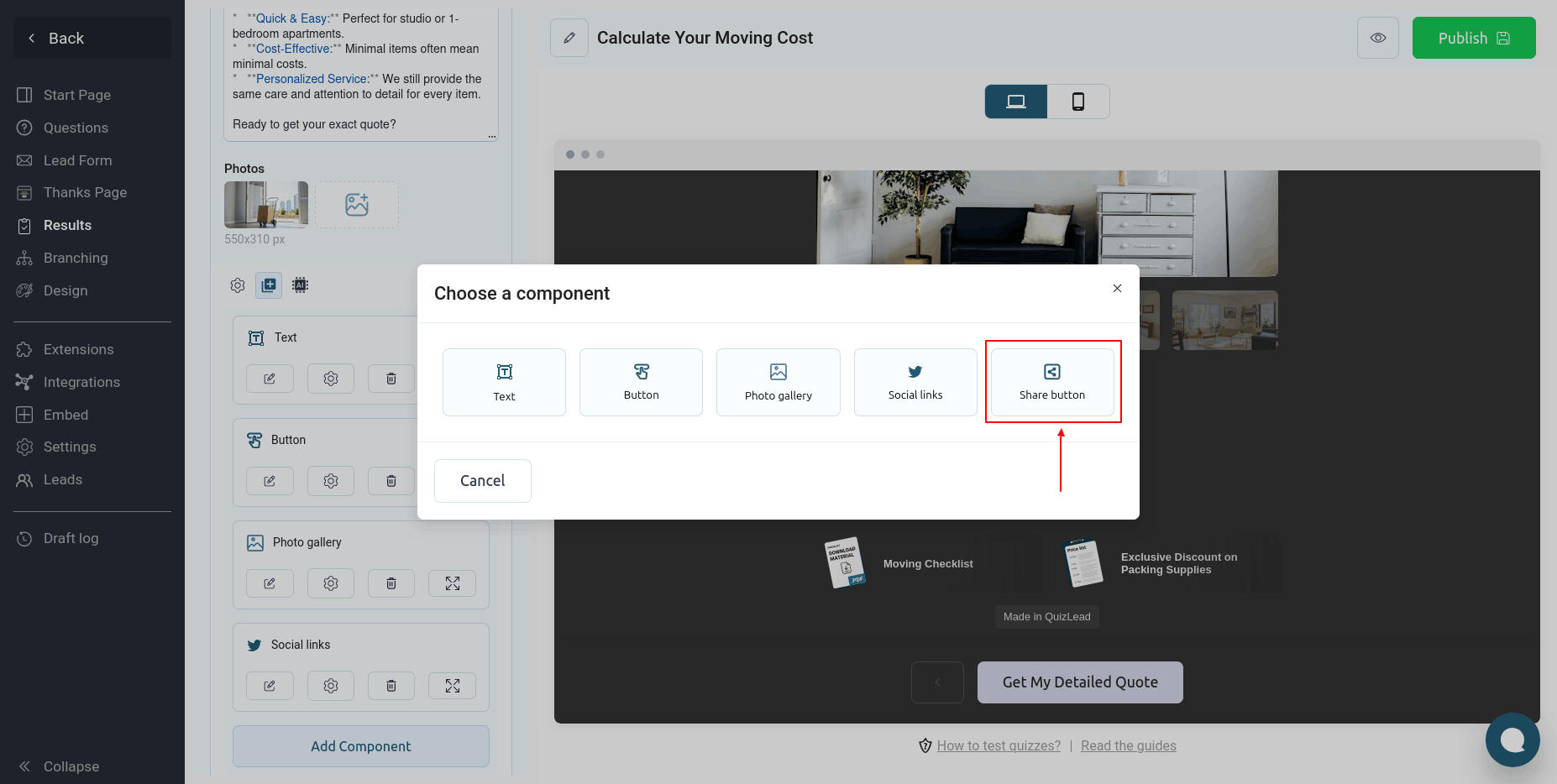The image size is (1557, 784).
Task: Switch to desktop device preview
Action: (1016, 102)
